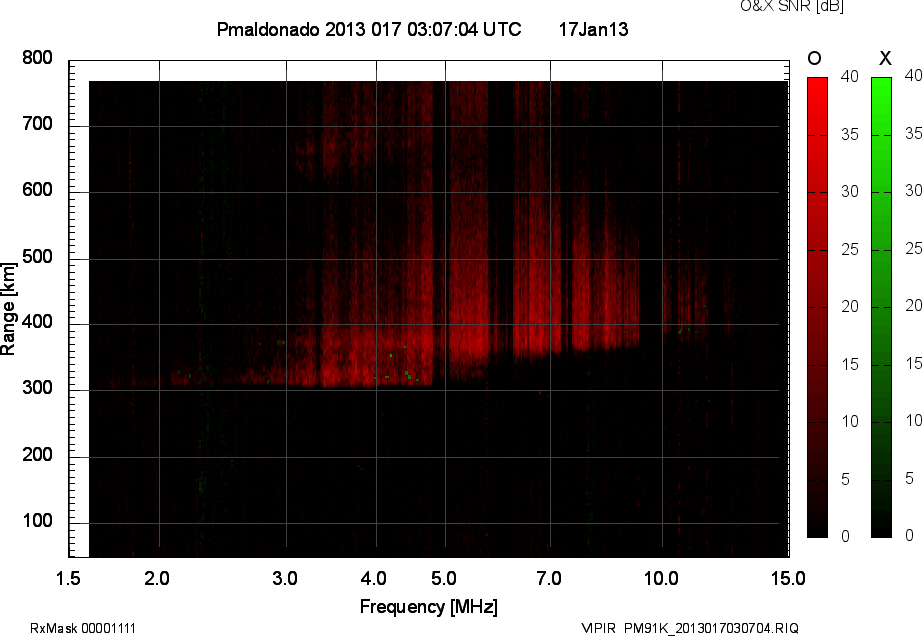
Task: Select the plot title "Pmaldonado 2013 017 03:07:04 UTC"
Action: point(369,29)
